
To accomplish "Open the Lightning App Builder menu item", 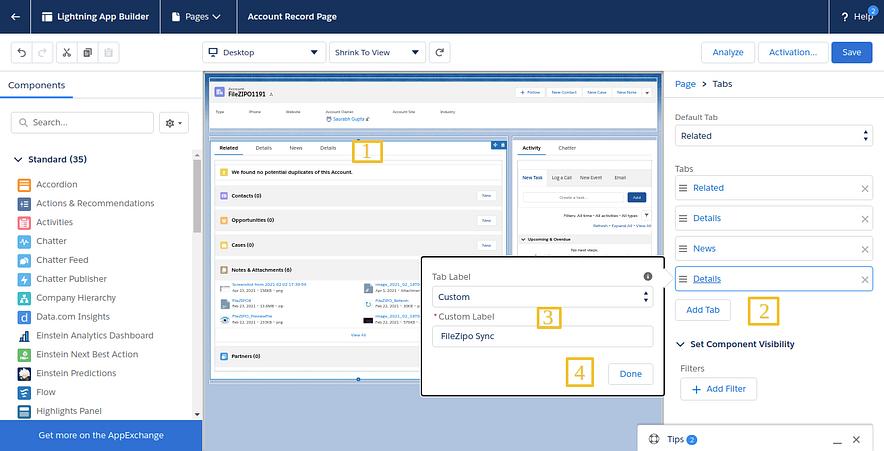I will click(96, 17).
